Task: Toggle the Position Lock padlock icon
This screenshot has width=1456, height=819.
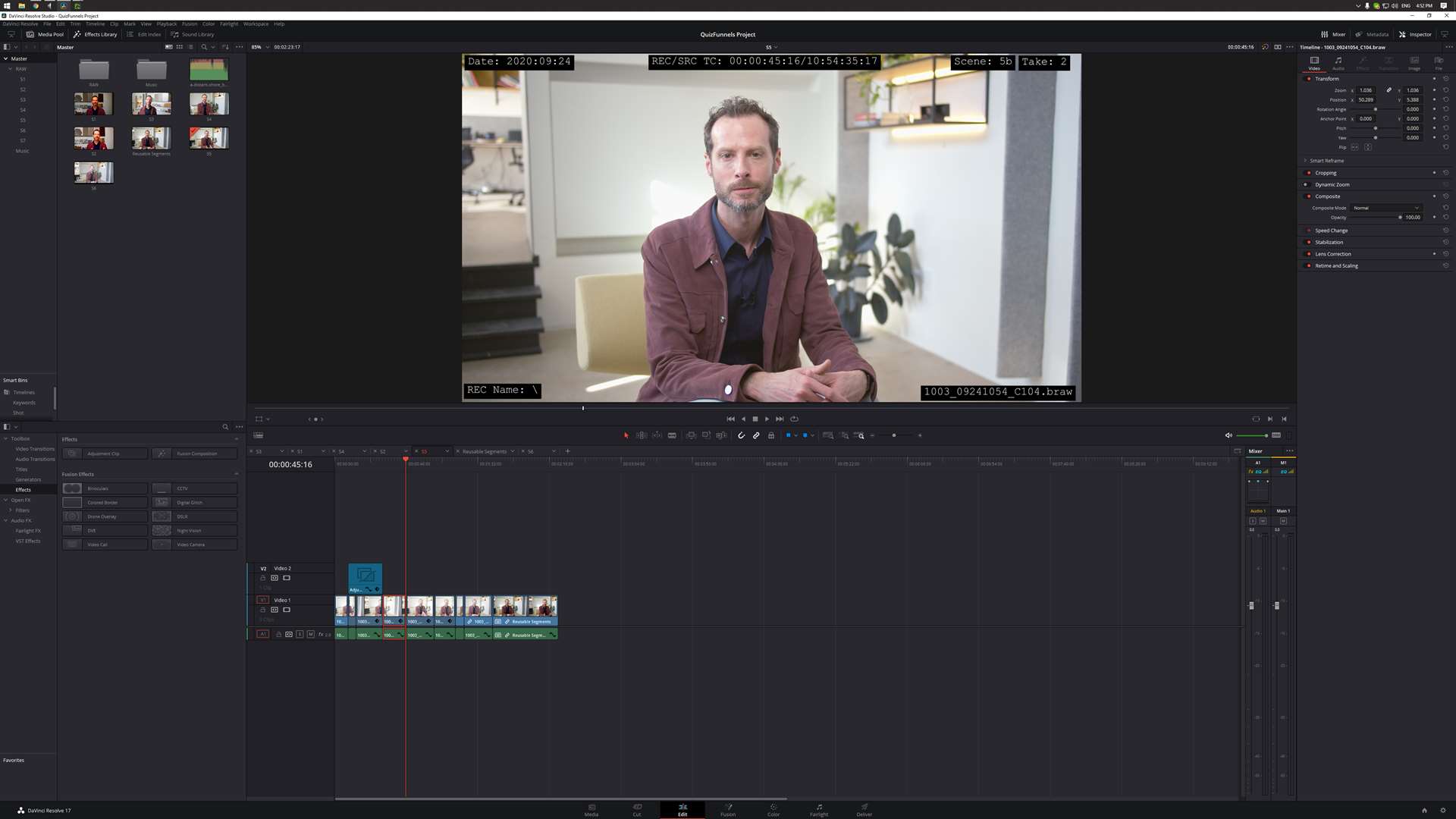Action: [x=771, y=435]
